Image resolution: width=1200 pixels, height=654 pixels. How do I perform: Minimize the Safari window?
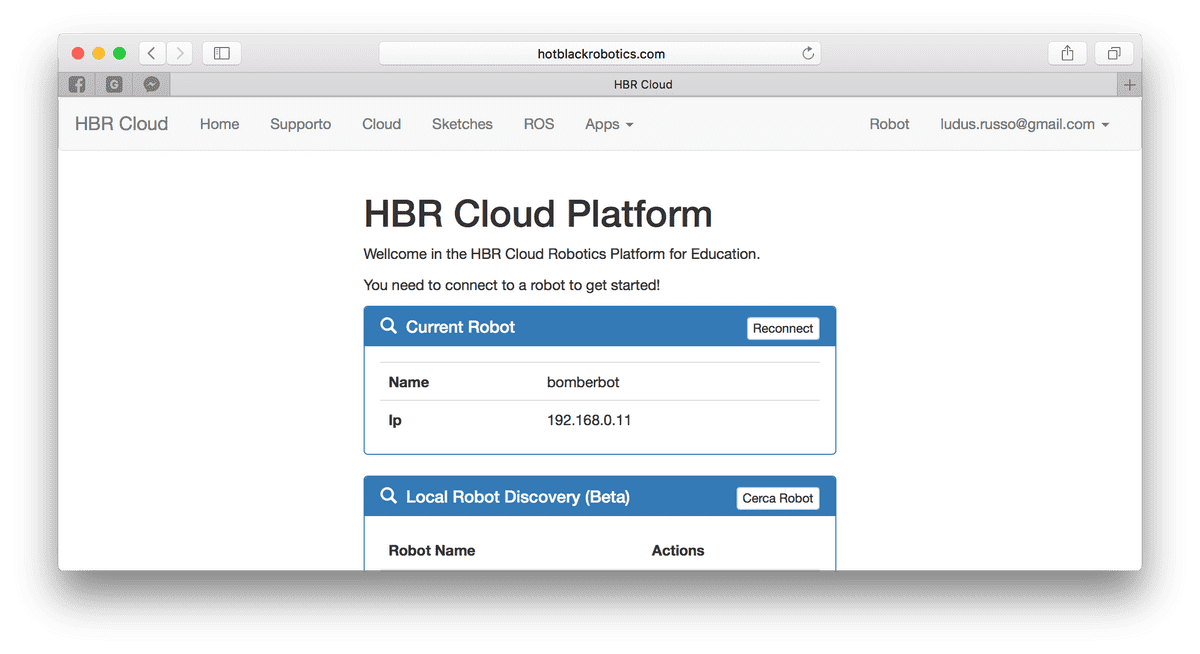(x=99, y=53)
